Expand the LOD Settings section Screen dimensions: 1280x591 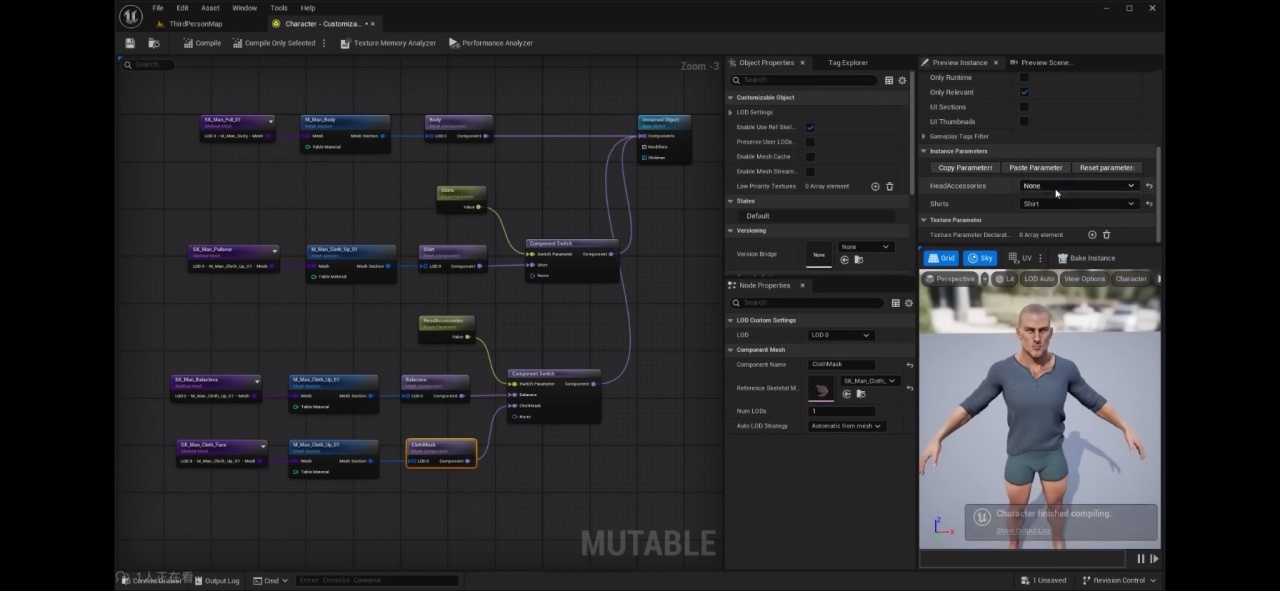(x=731, y=112)
